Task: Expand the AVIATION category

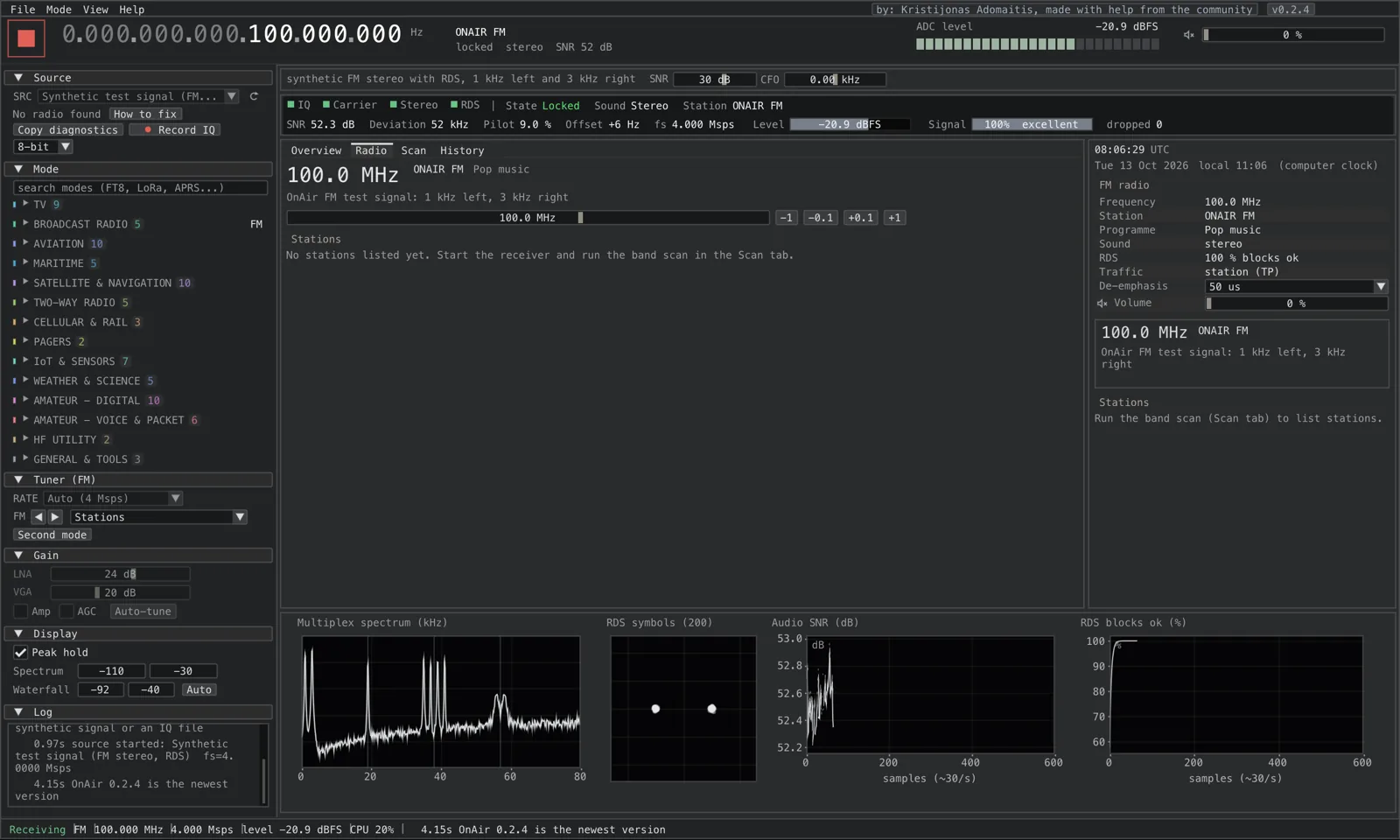Action: tap(25, 243)
